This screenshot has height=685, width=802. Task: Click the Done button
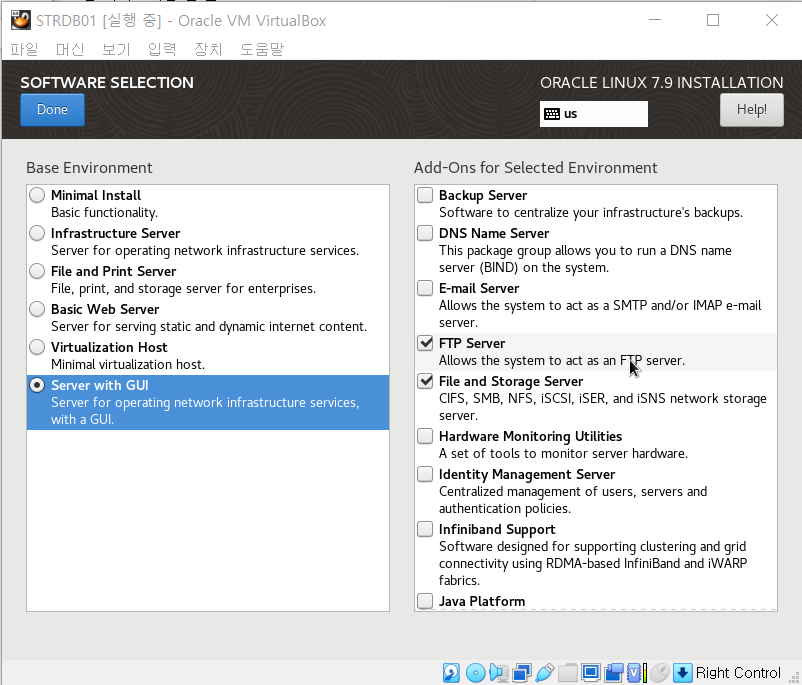pyautogui.click(x=52, y=109)
